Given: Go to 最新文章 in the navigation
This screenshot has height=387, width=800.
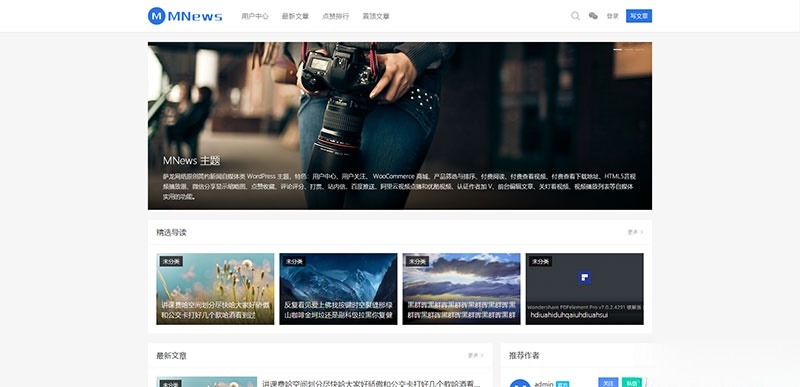Looking at the screenshot, I should [x=295, y=16].
